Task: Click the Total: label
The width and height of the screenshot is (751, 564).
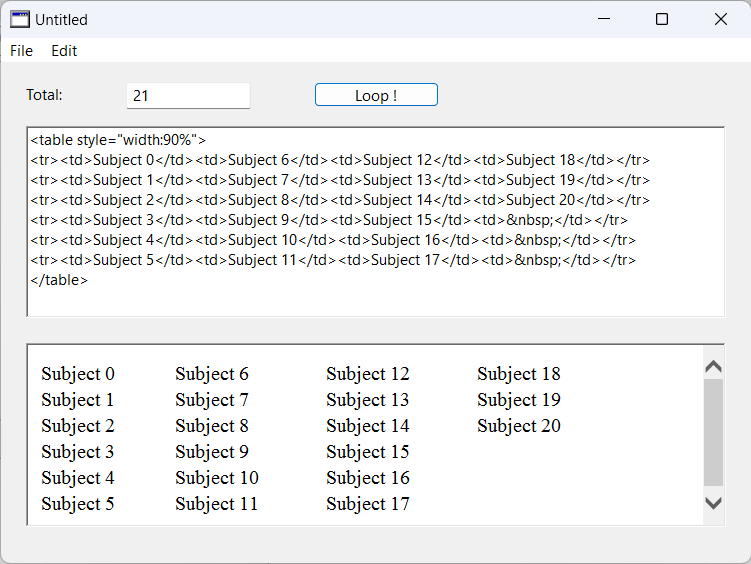Action: pos(44,95)
